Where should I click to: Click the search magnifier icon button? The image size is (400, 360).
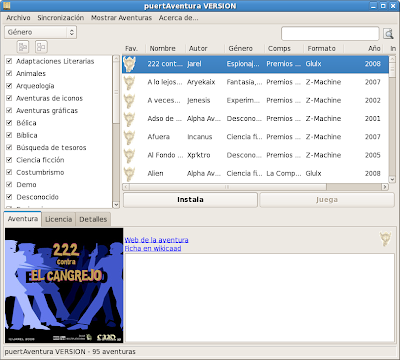(x=388, y=34)
